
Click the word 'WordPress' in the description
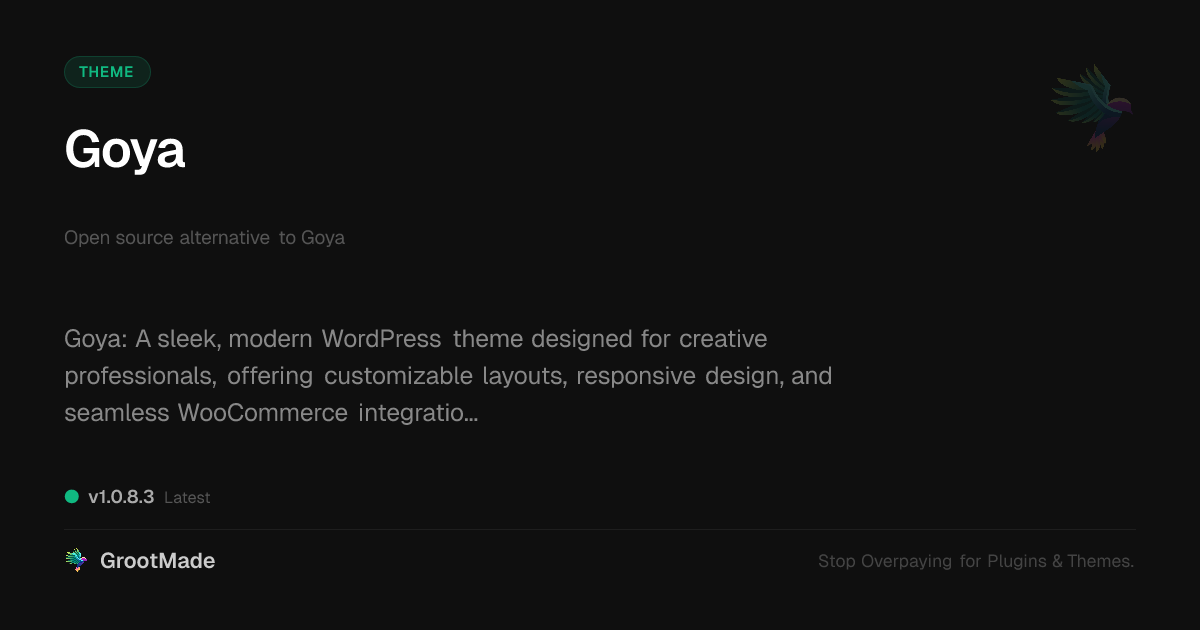(381, 339)
